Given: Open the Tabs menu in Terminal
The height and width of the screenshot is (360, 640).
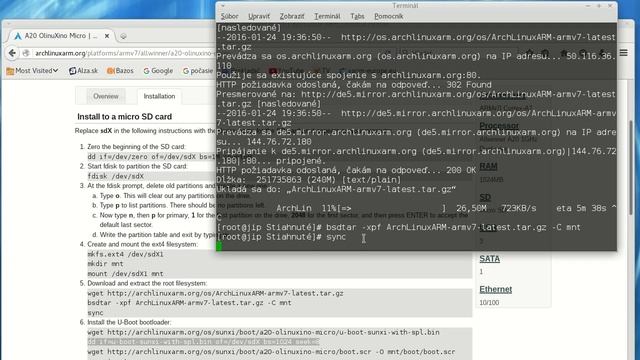Looking at the screenshot, I should click(357, 16).
